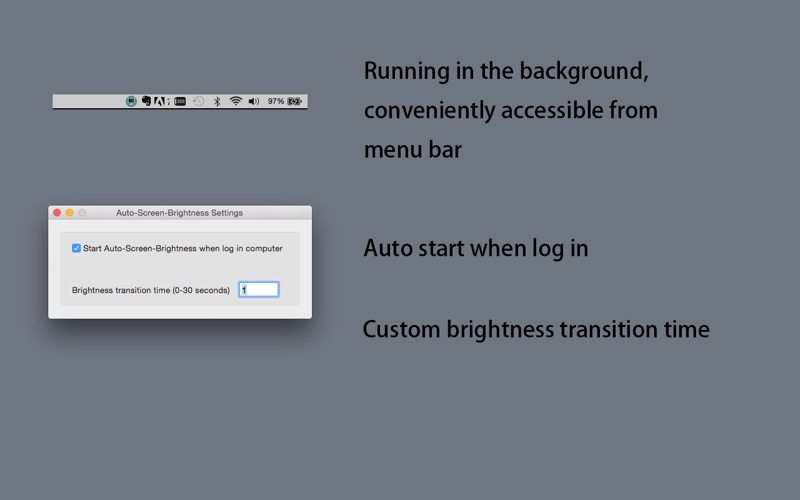Toggle Start Auto-Screen-Brightness at login checkbox
The image size is (800, 500).
coord(76,248)
